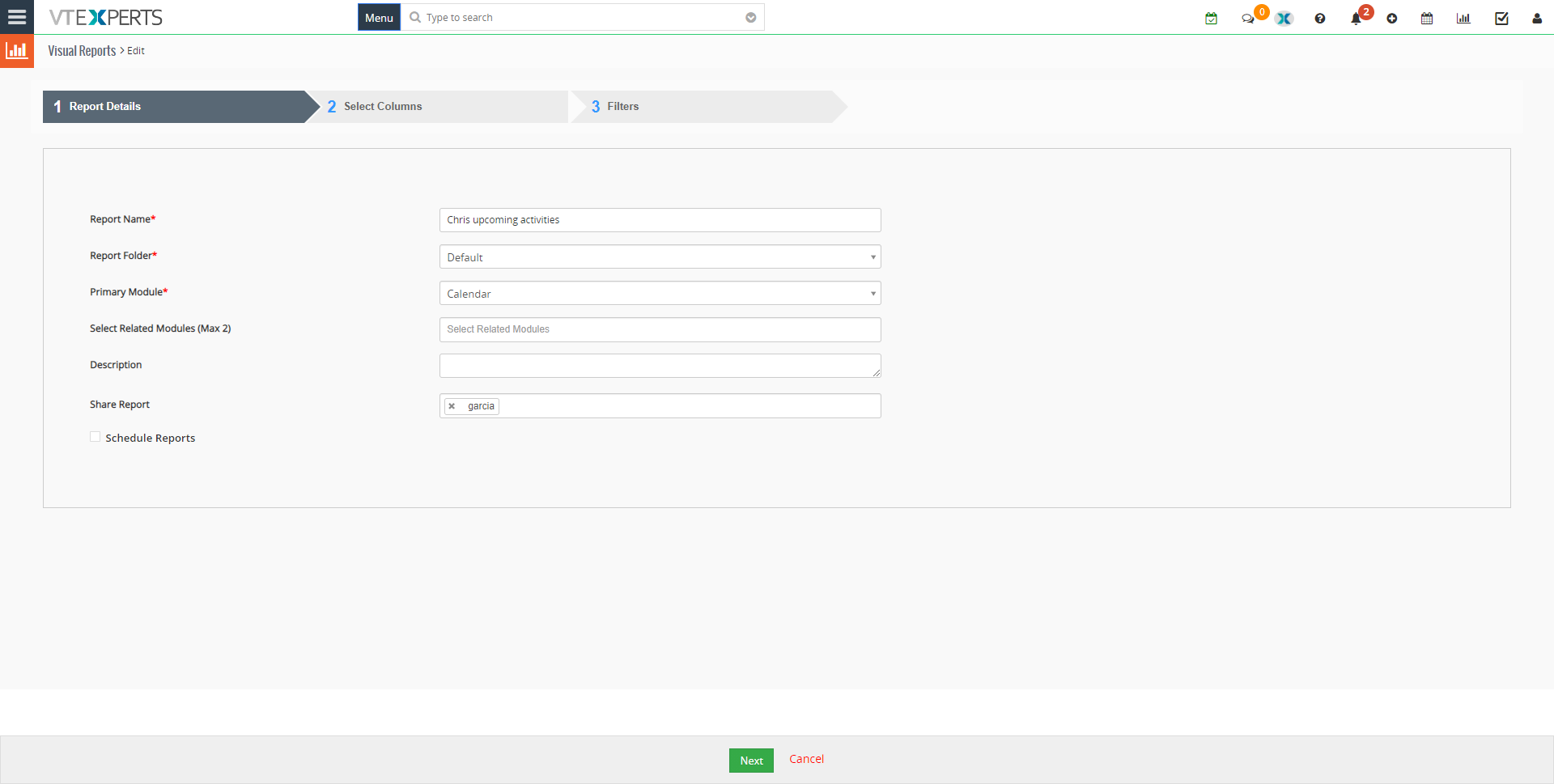Open the help question mark icon
1554x784 pixels.
pyautogui.click(x=1320, y=19)
